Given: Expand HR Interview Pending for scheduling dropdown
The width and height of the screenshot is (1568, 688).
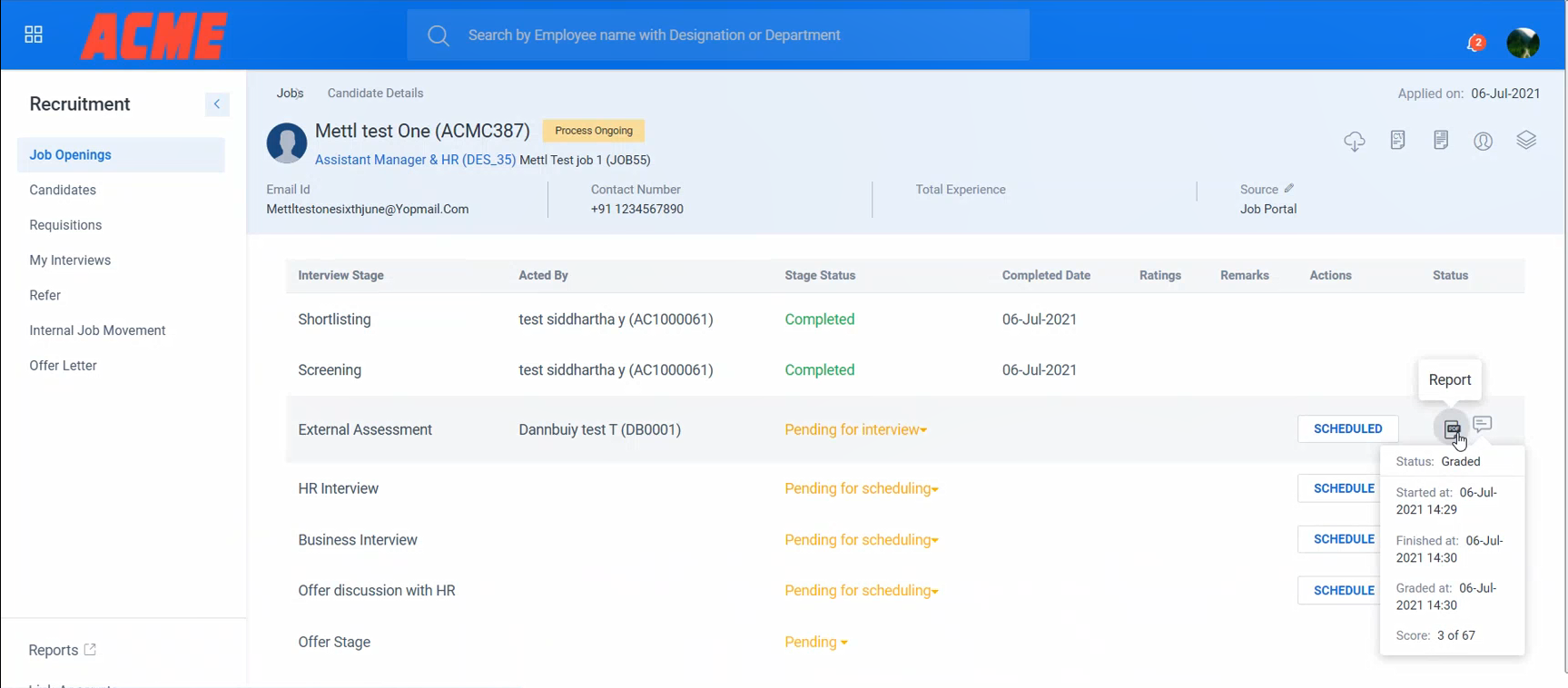Looking at the screenshot, I should [x=862, y=488].
